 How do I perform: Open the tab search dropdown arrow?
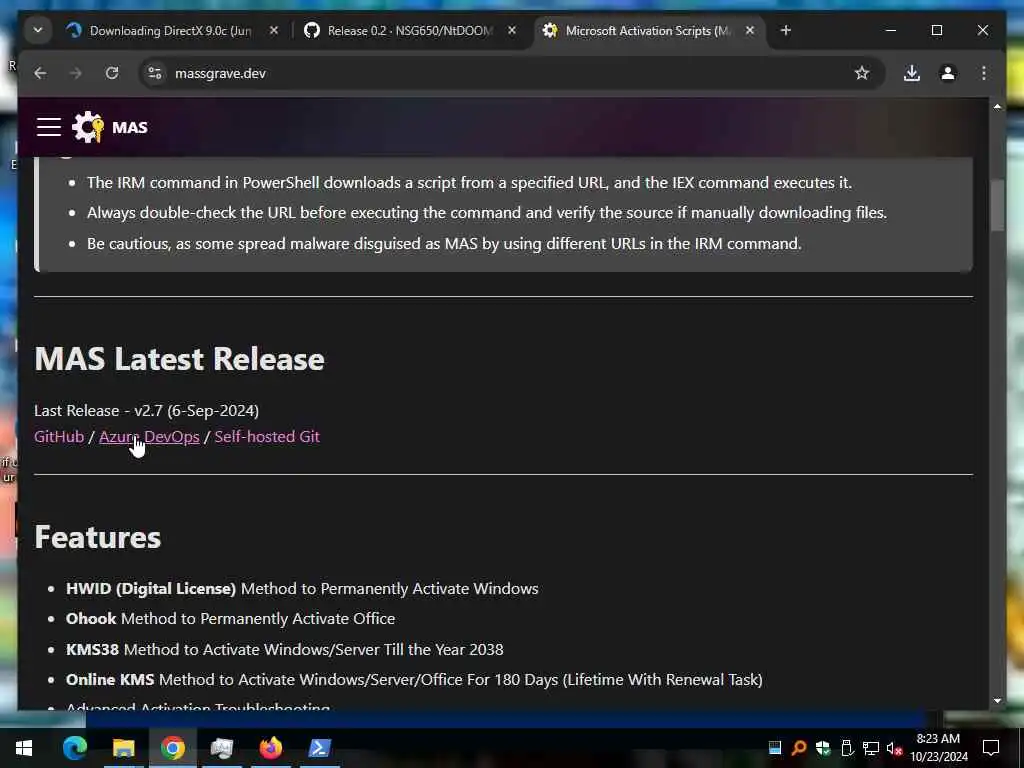[38, 30]
